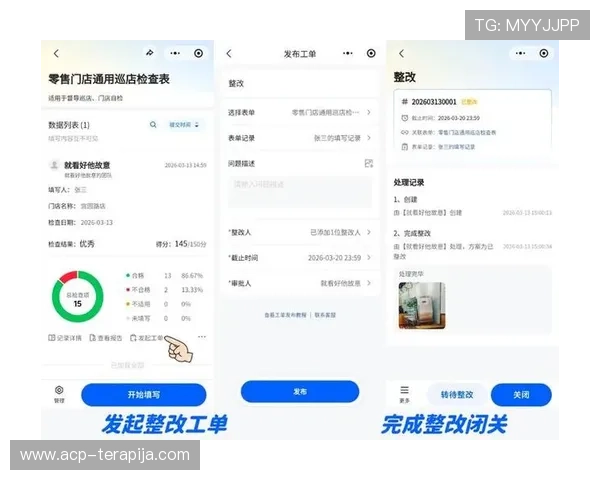This screenshot has width=600, height=480.
Task: Open the 截止时间 date picker row
Action: pos(300,258)
